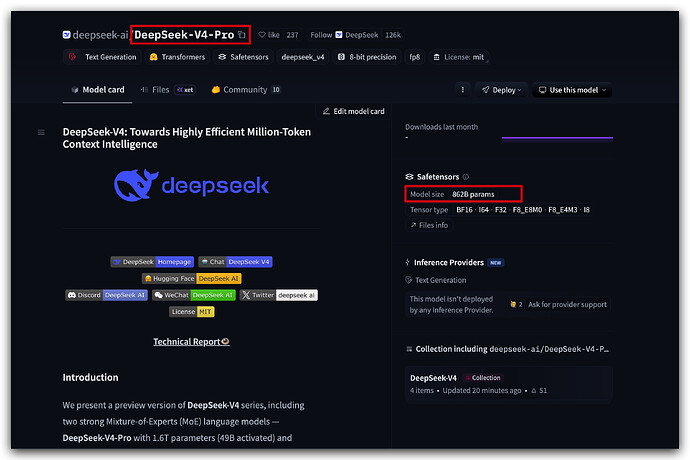Click the License: mit tag

click(x=459, y=57)
